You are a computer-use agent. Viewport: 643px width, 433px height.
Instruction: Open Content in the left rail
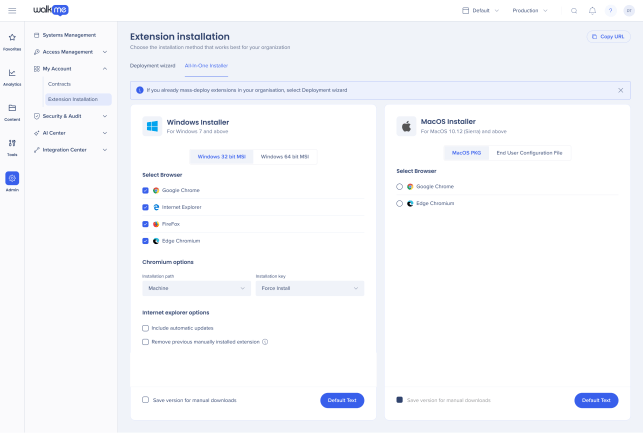point(12,112)
